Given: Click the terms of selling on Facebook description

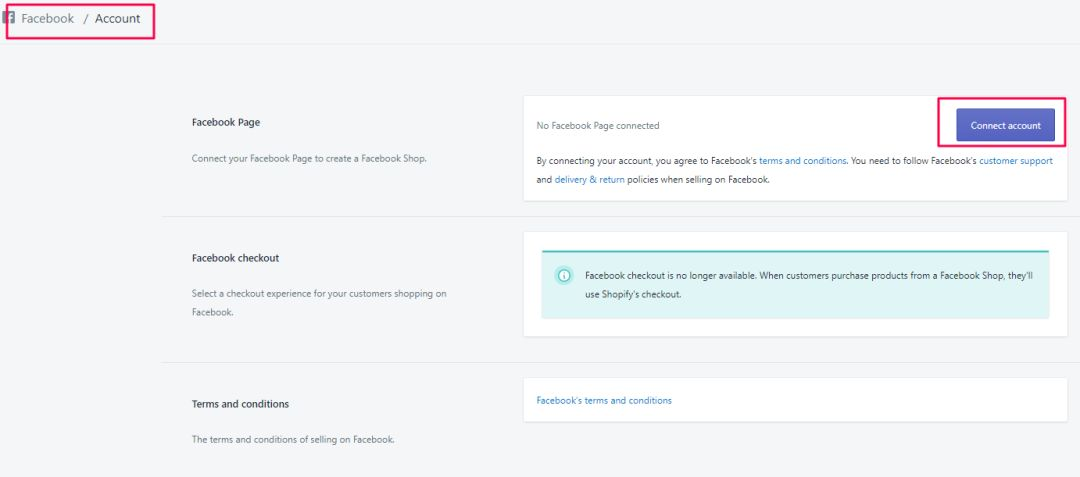Looking at the screenshot, I should [293, 440].
